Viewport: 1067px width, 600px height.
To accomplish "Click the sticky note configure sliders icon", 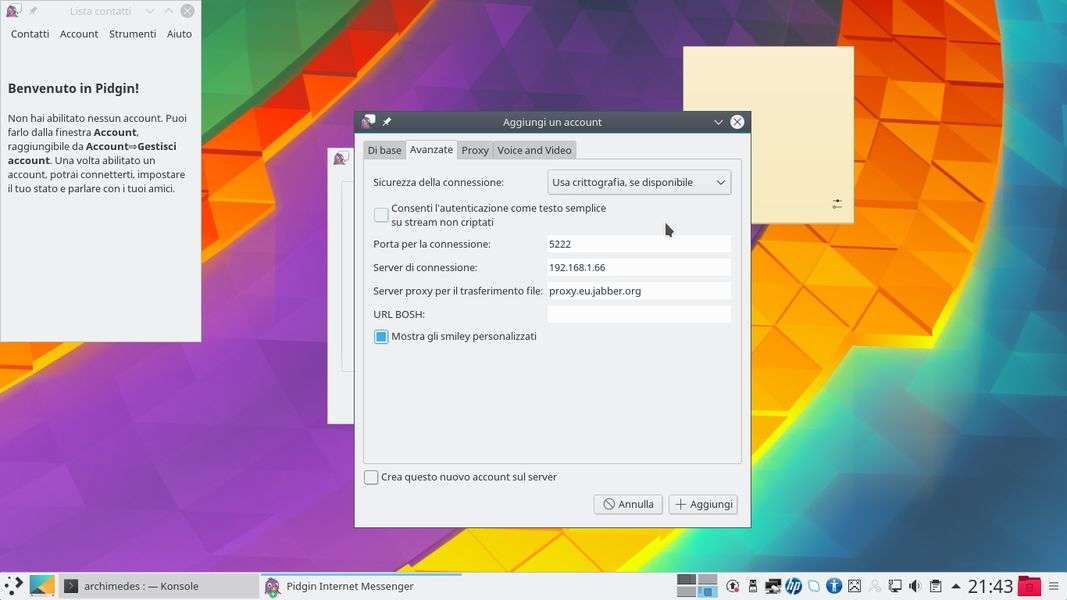I will pos(837,204).
